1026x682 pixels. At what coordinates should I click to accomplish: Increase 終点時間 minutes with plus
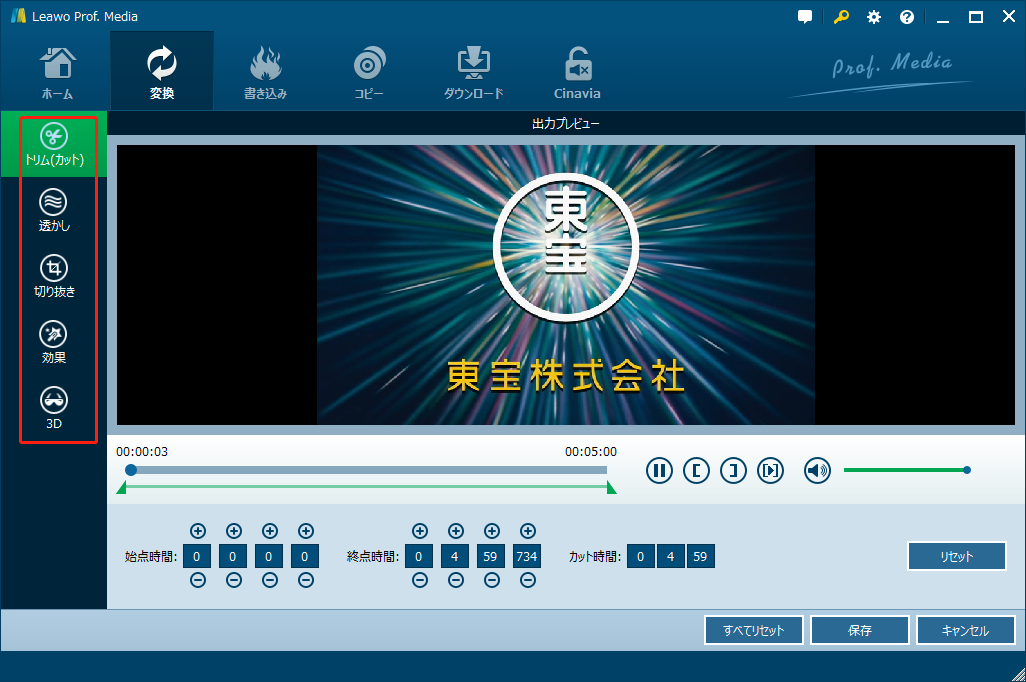456,531
